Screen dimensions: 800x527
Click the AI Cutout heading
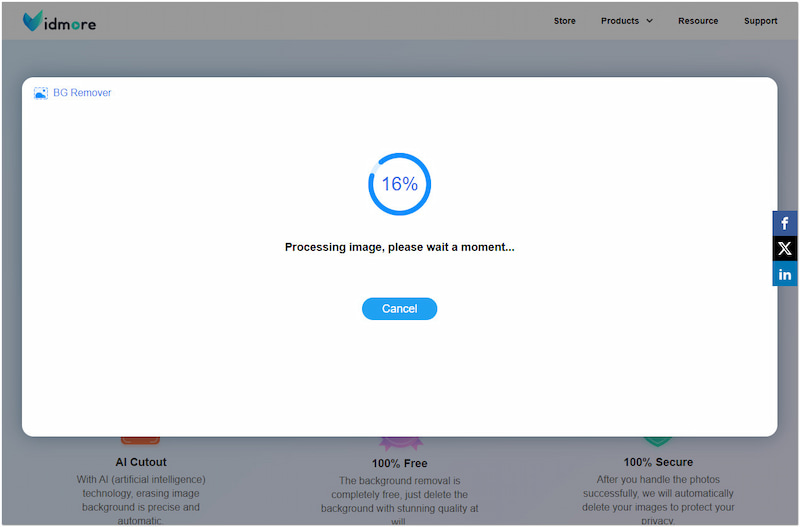tap(141, 462)
